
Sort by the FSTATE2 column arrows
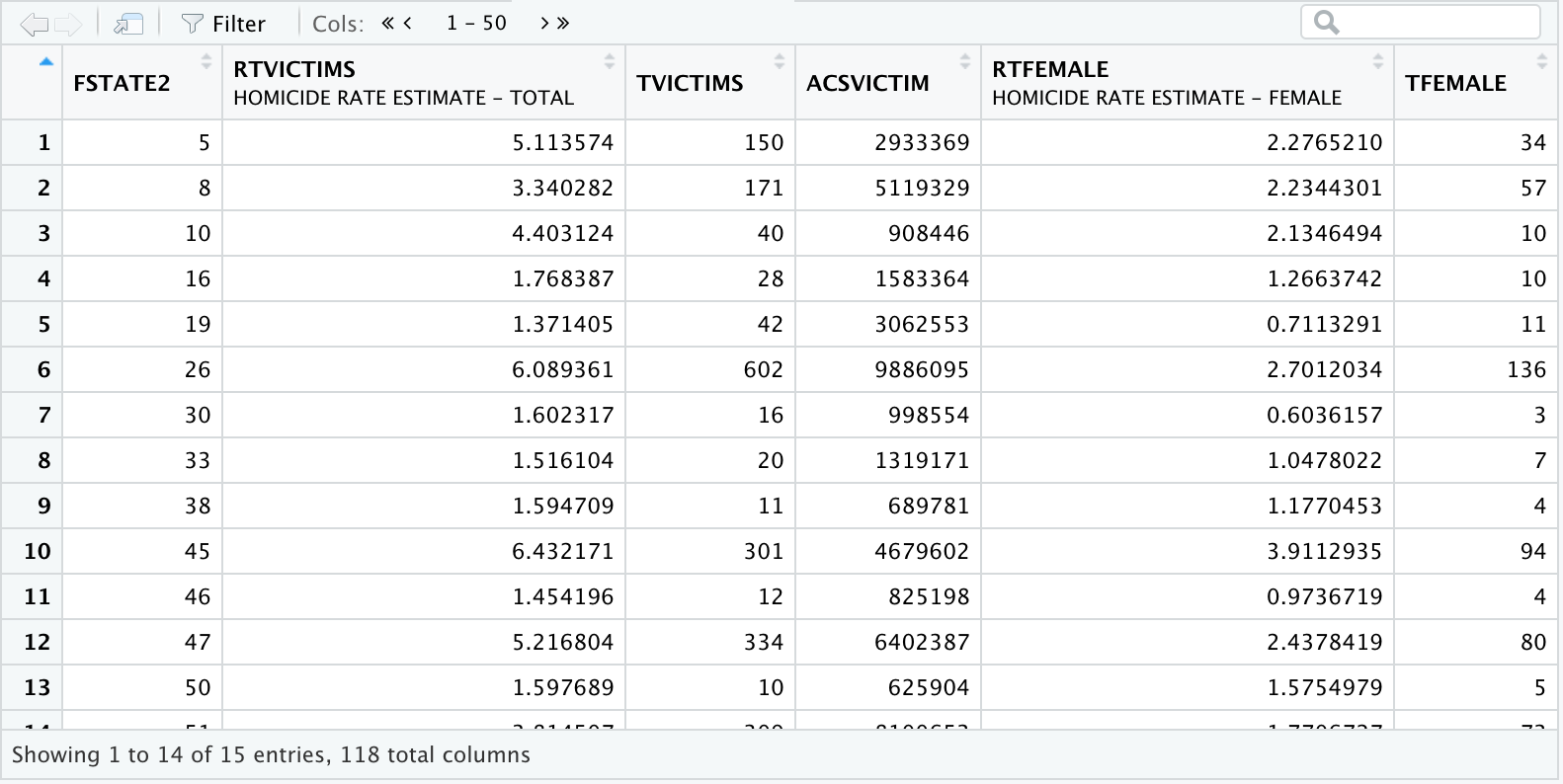206,61
